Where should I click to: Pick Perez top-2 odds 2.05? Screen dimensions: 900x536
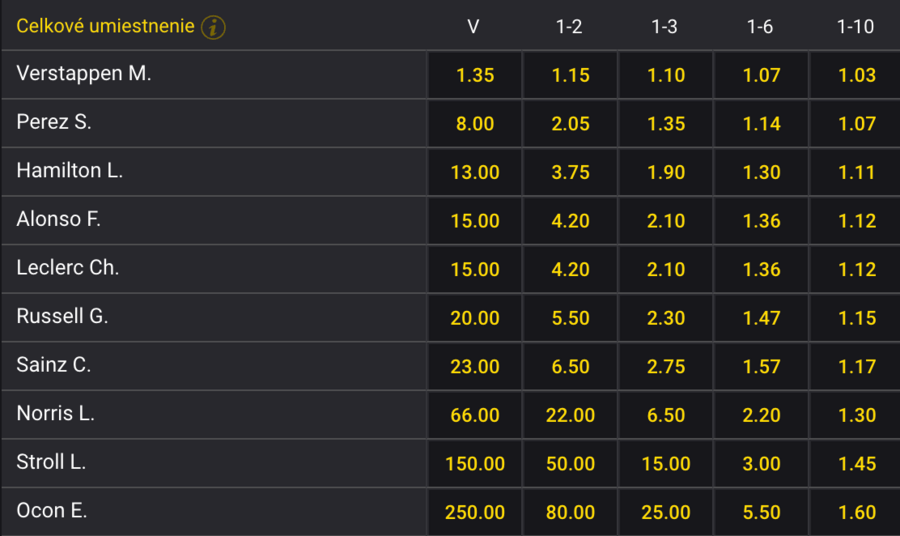(570, 124)
